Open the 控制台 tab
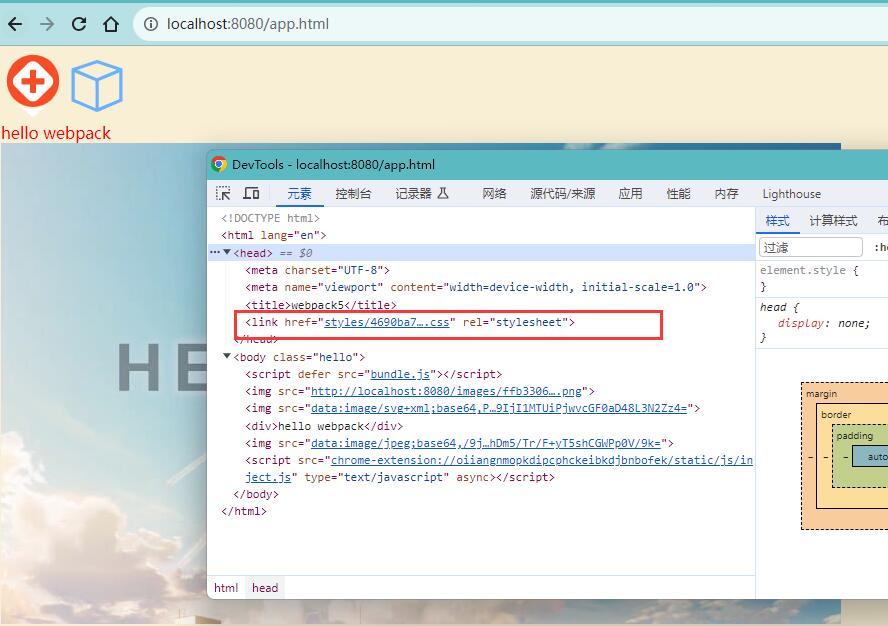The image size is (888, 626). pyautogui.click(x=353, y=194)
